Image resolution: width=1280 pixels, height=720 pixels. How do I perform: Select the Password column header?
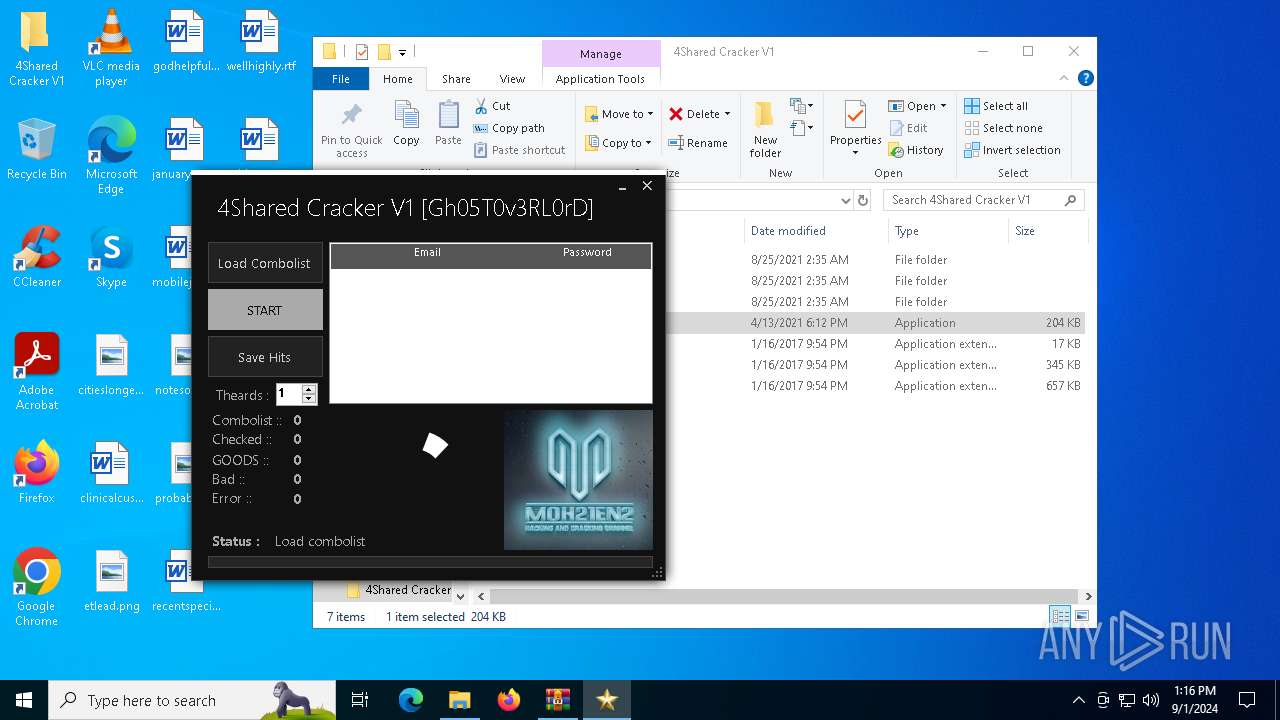(587, 253)
